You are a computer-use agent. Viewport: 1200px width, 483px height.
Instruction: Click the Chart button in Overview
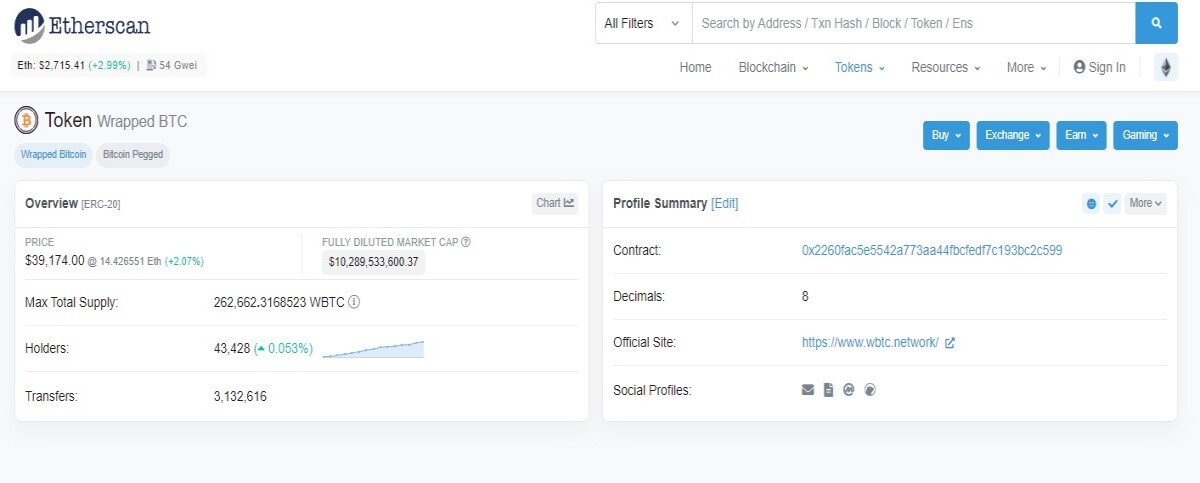555,203
